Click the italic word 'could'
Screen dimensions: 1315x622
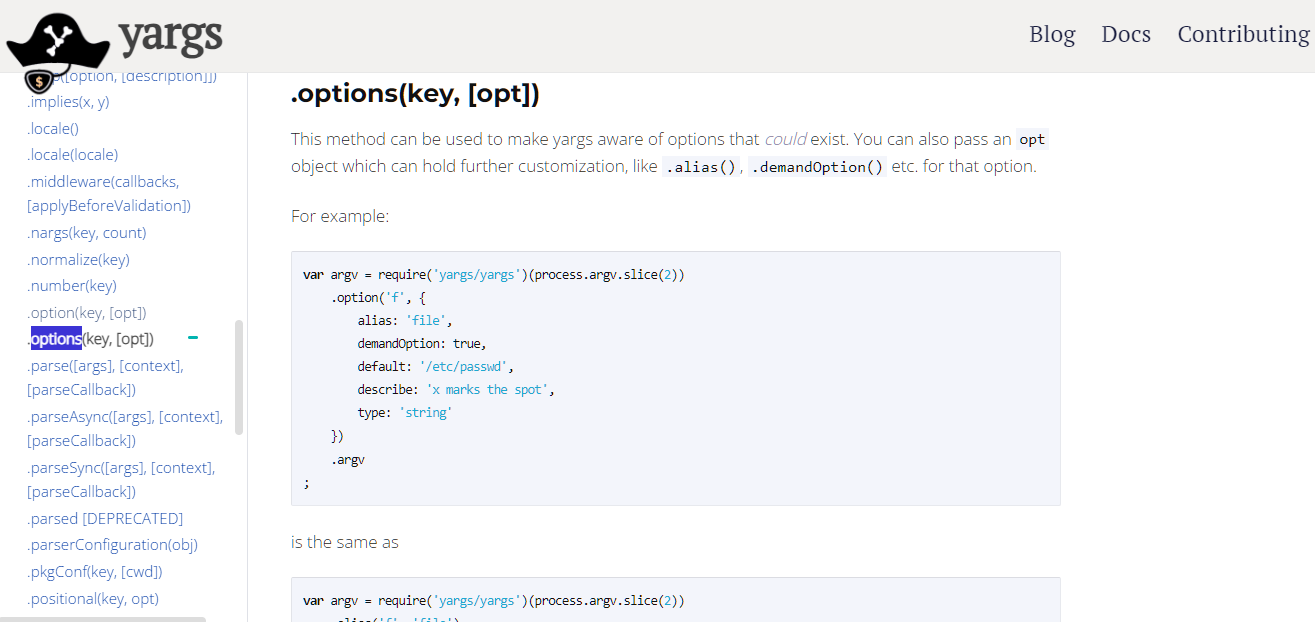[784, 139]
